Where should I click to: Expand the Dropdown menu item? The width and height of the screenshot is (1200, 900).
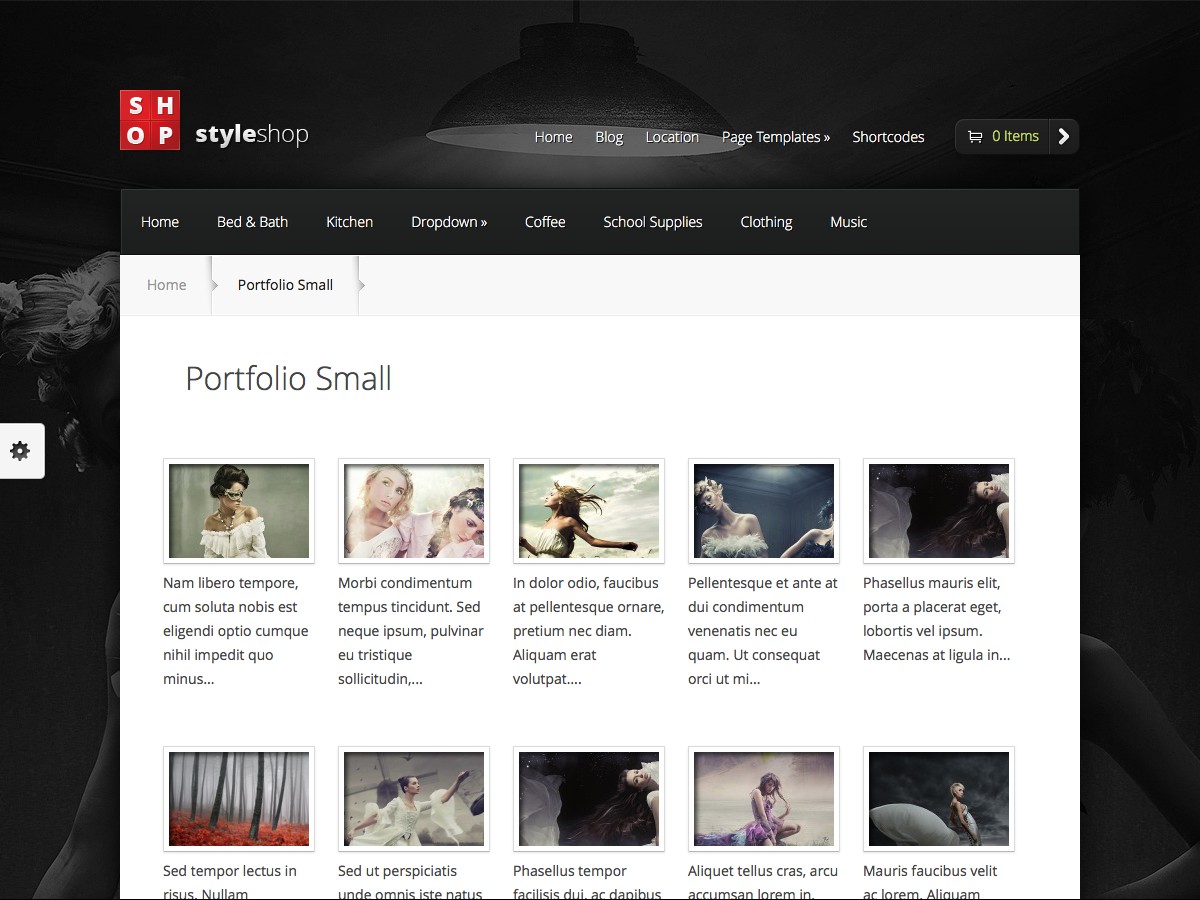tap(449, 222)
